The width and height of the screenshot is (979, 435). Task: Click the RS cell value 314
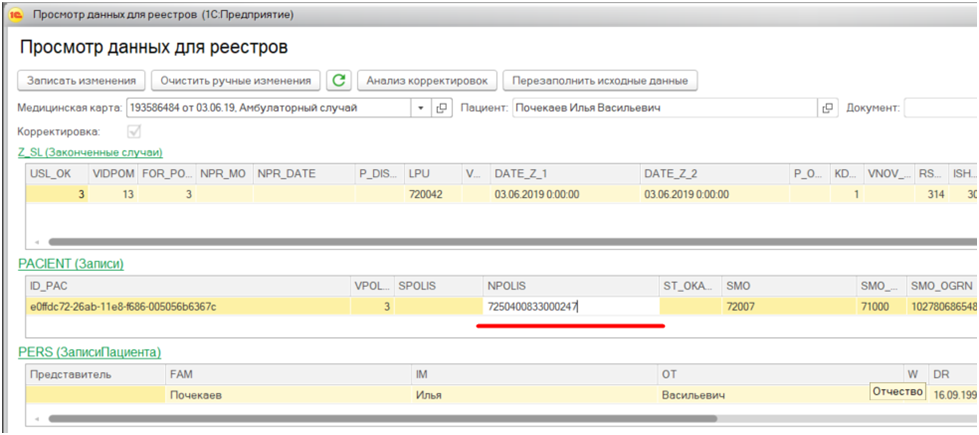pyautogui.click(x=931, y=194)
